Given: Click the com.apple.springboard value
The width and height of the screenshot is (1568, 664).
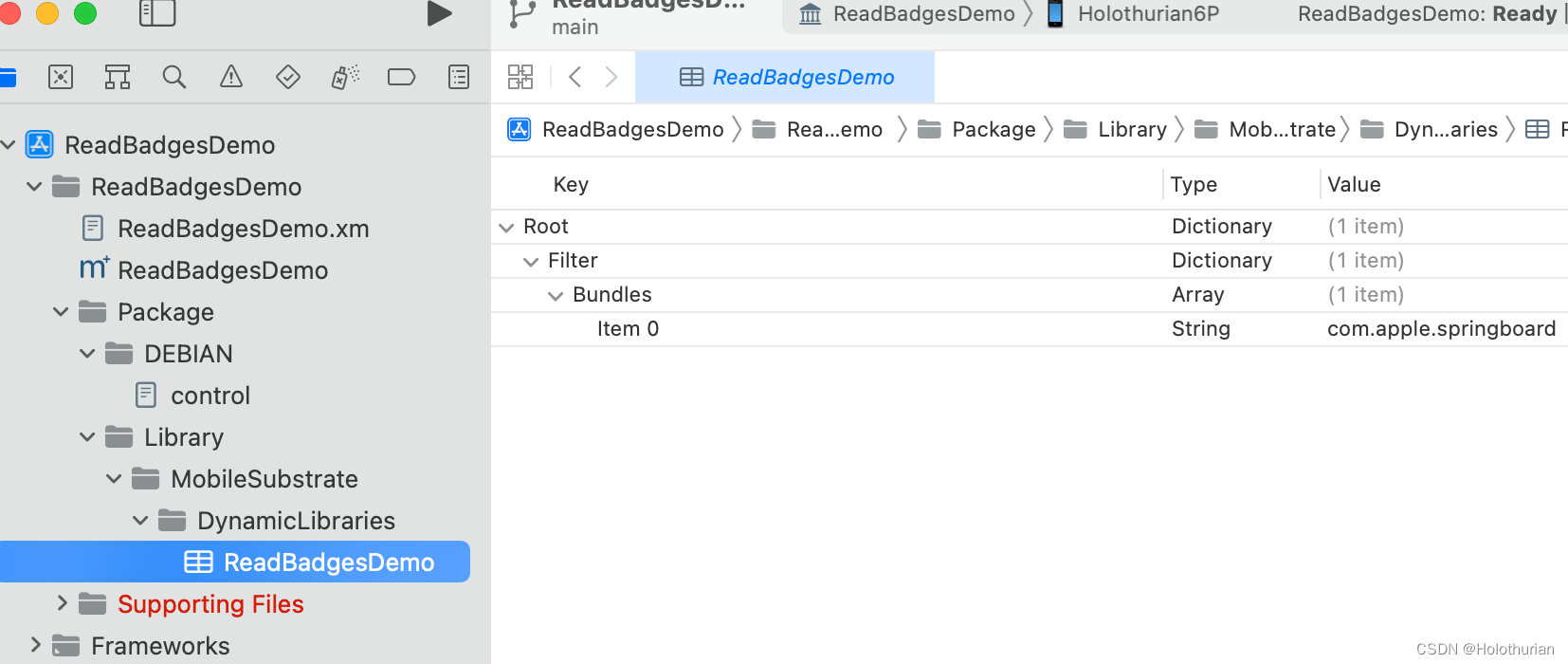Looking at the screenshot, I should [x=1441, y=329].
